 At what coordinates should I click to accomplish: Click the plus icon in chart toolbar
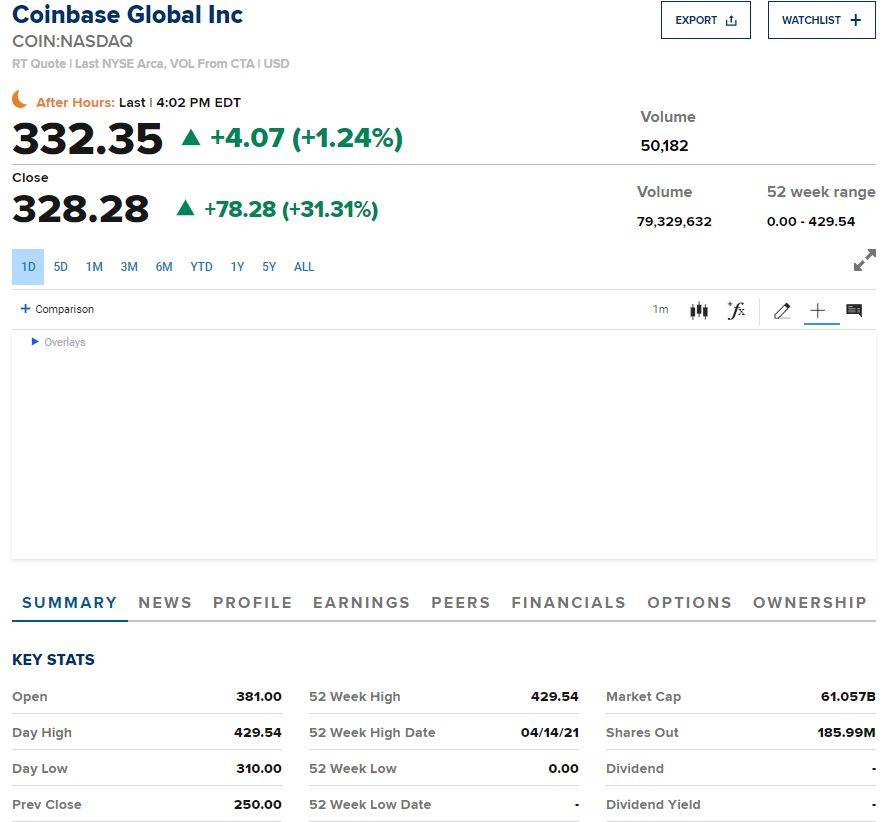pos(819,310)
